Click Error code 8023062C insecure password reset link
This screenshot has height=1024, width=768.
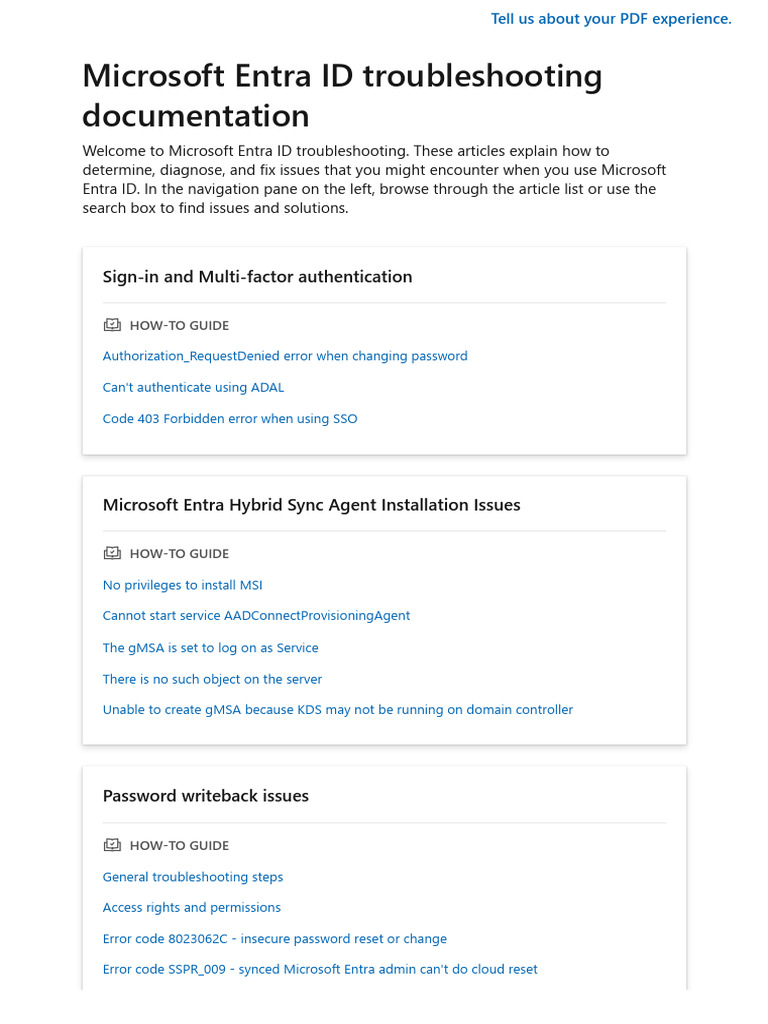click(x=275, y=939)
